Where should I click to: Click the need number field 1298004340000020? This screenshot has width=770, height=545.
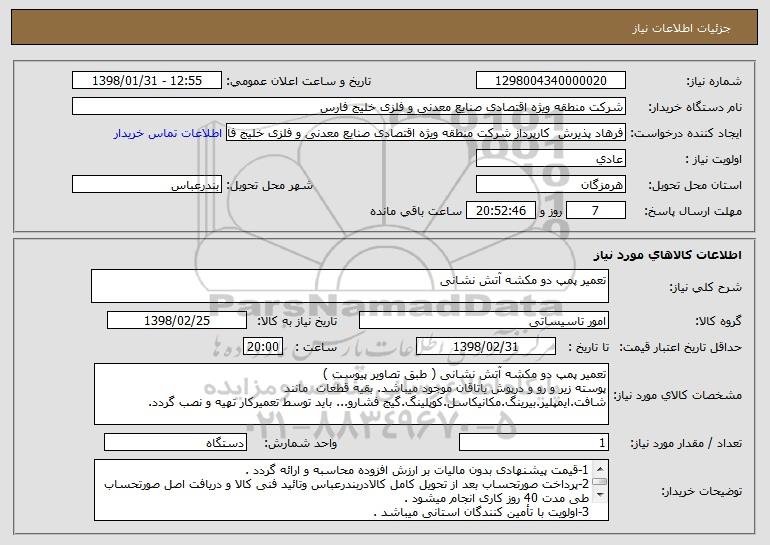point(550,81)
